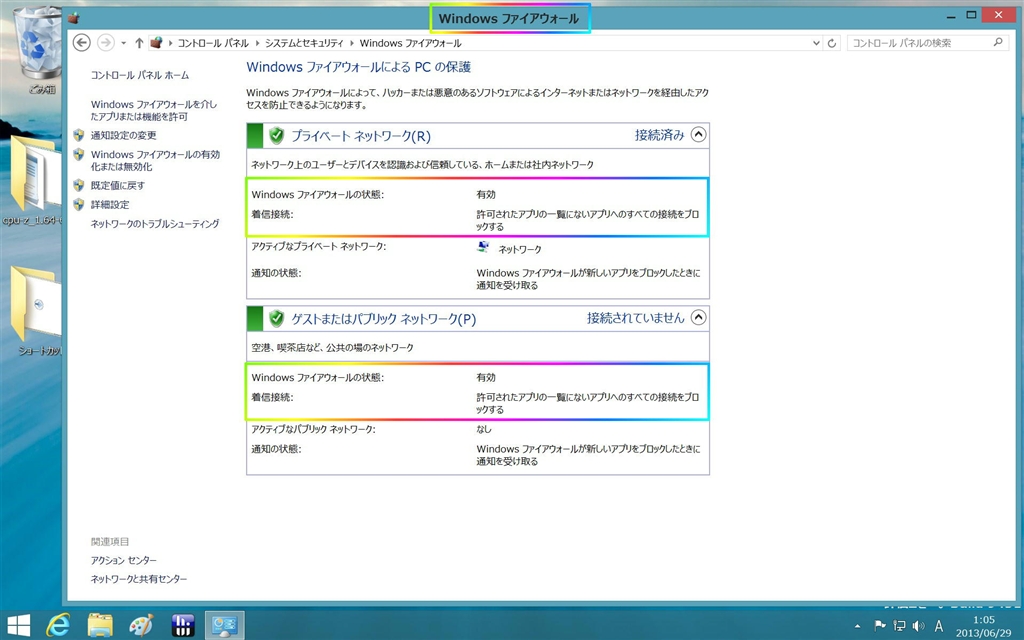Open コントロール パネル ホーム link

coord(140,75)
